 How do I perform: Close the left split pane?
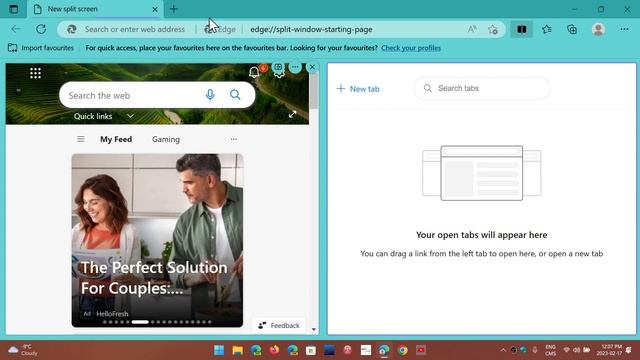click(312, 67)
